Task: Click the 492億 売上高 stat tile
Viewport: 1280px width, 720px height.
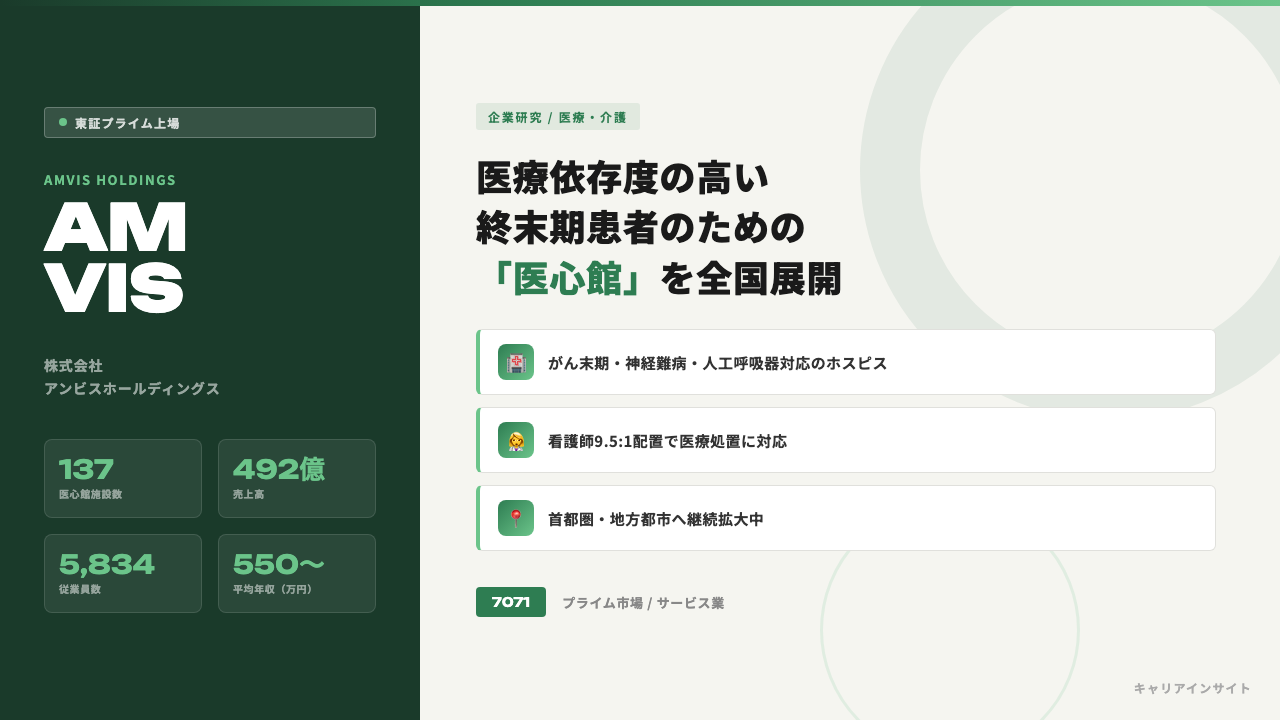Action: point(297,478)
